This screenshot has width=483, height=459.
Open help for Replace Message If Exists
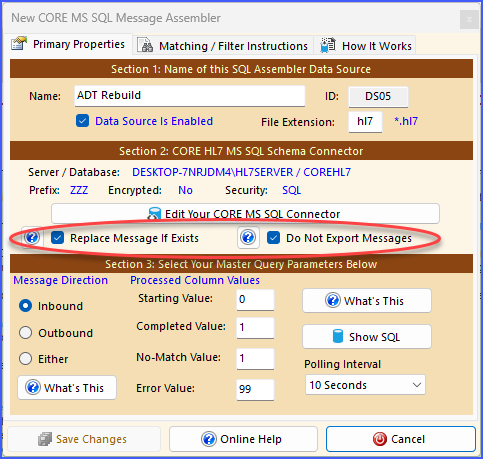tap(32, 238)
